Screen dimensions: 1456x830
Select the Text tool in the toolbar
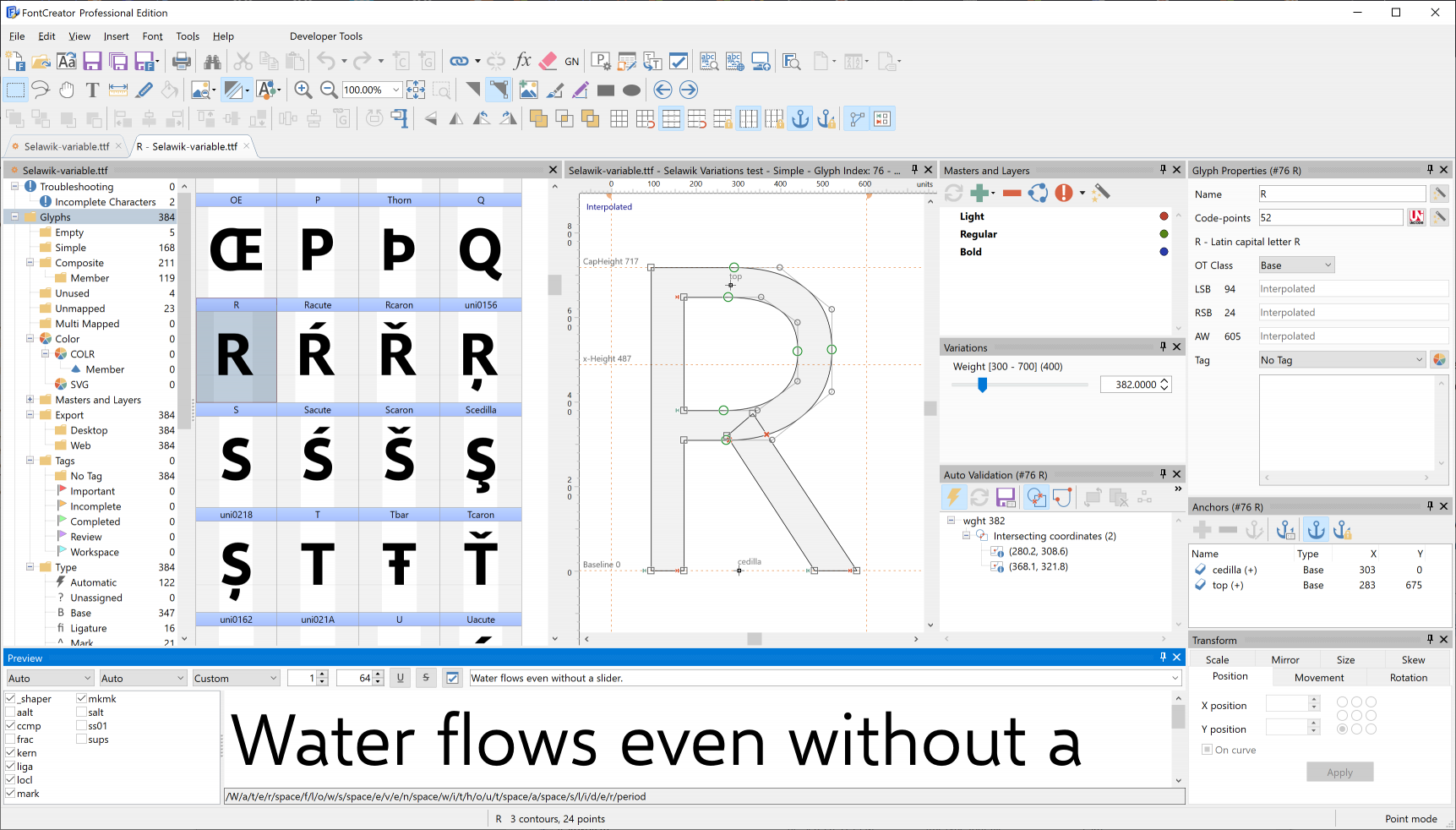(x=92, y=90)
